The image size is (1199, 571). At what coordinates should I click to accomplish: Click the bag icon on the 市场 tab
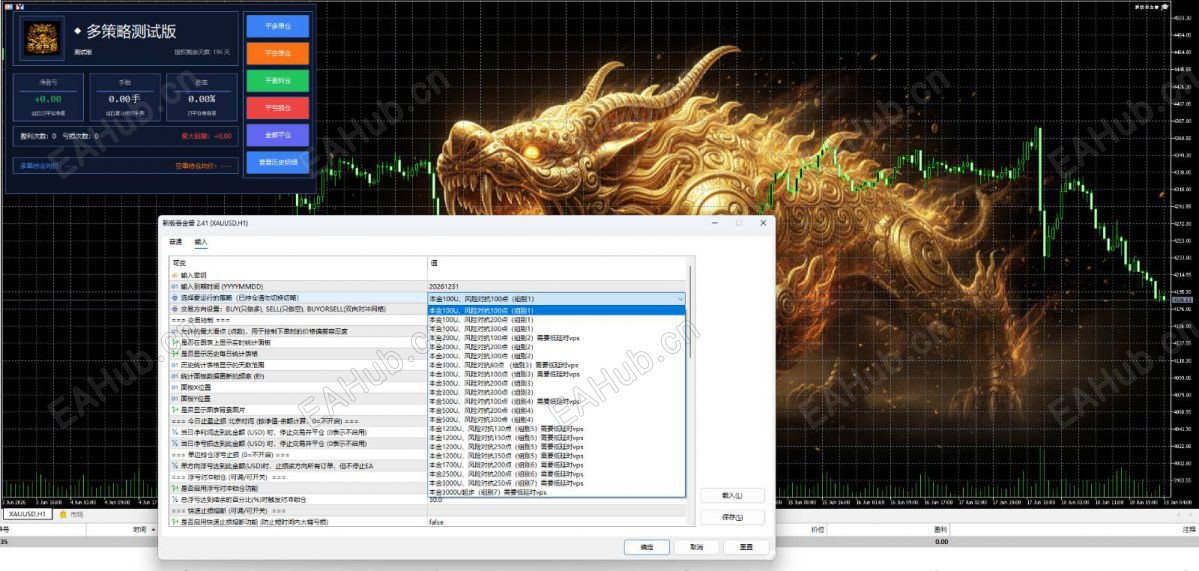coord(63,515)
